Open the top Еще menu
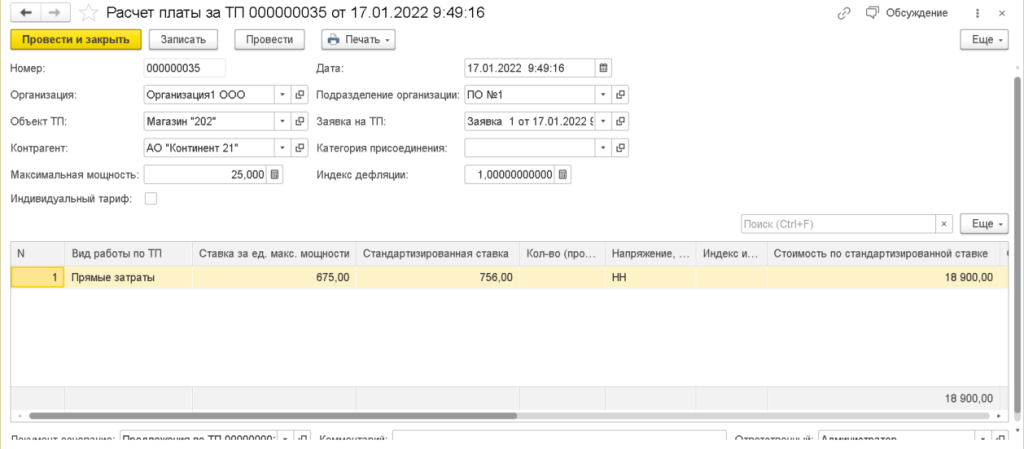Screen dimensions: 1024x449 coord(983,40)
